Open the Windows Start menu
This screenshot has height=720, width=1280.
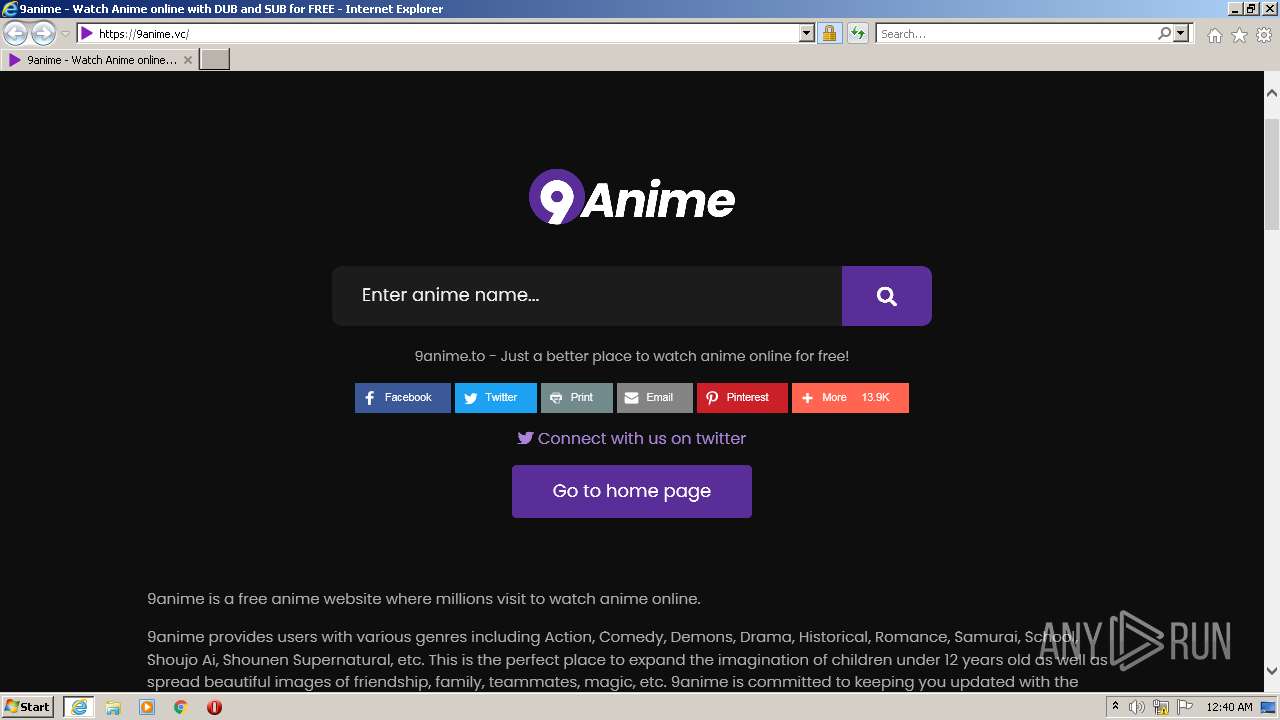[x=28, y=707]
